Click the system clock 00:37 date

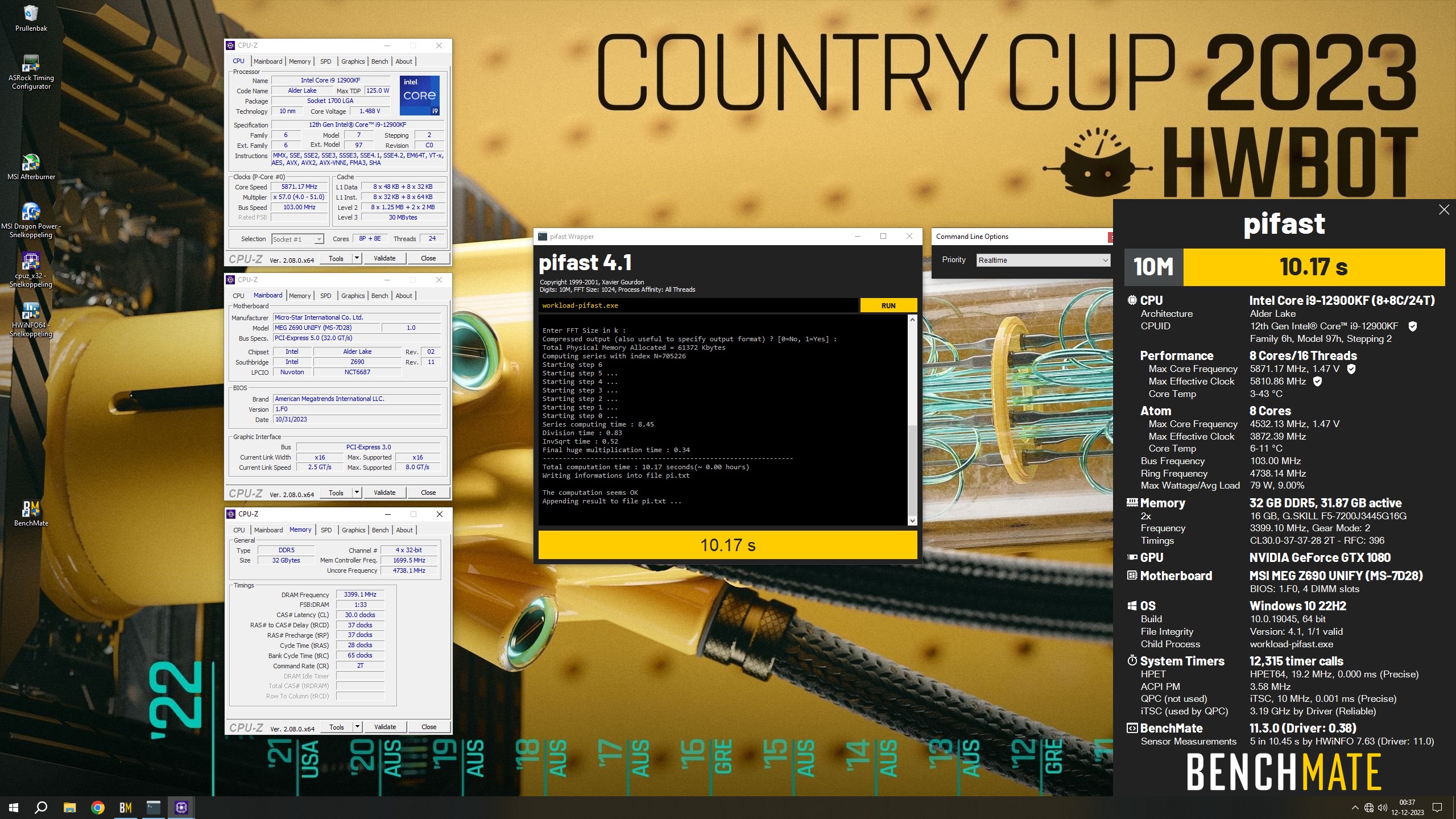click(1407, 807)
